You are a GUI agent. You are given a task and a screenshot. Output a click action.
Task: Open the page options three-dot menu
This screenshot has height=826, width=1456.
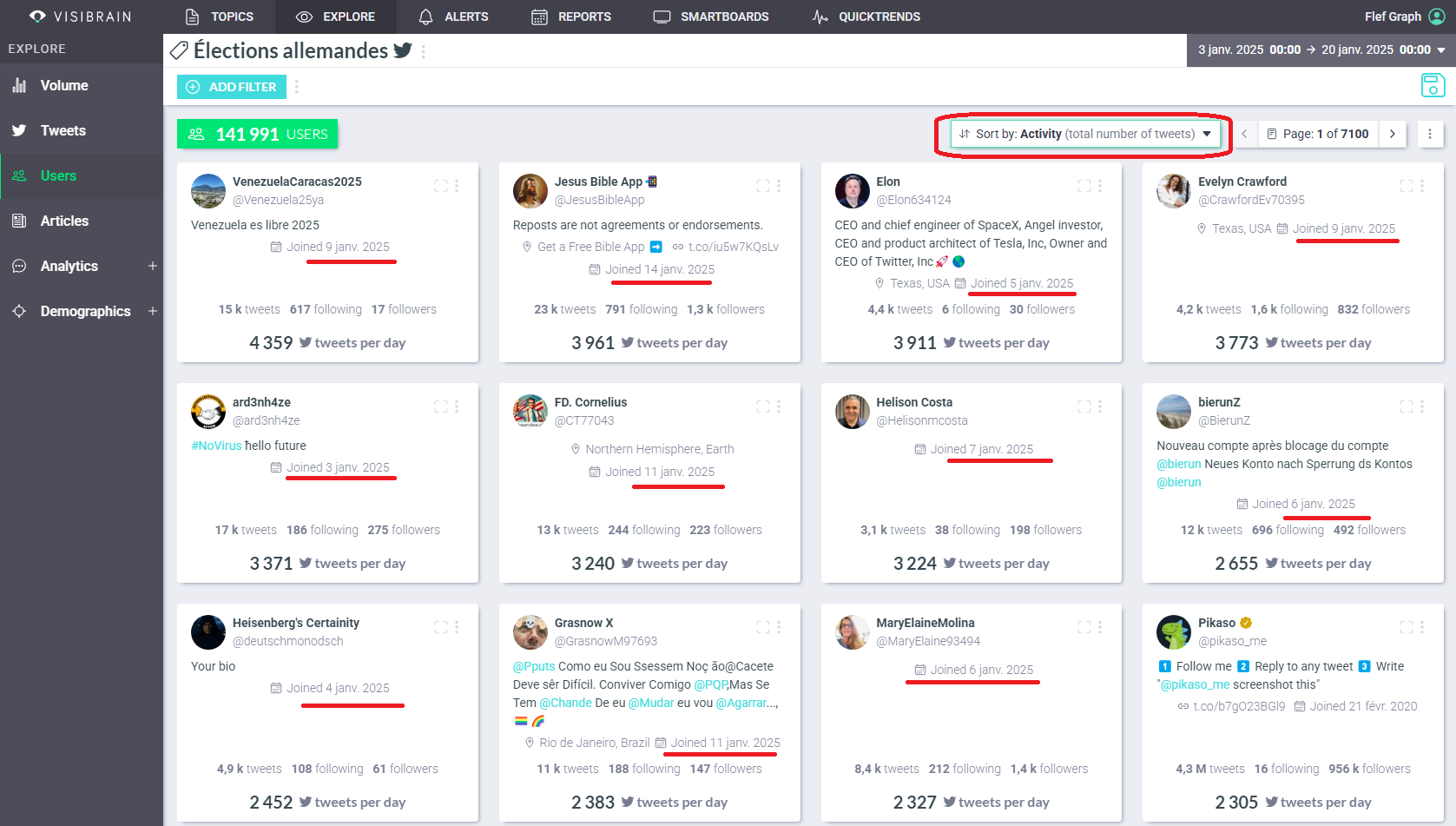pyautogui.click(x=1430, y=134)
